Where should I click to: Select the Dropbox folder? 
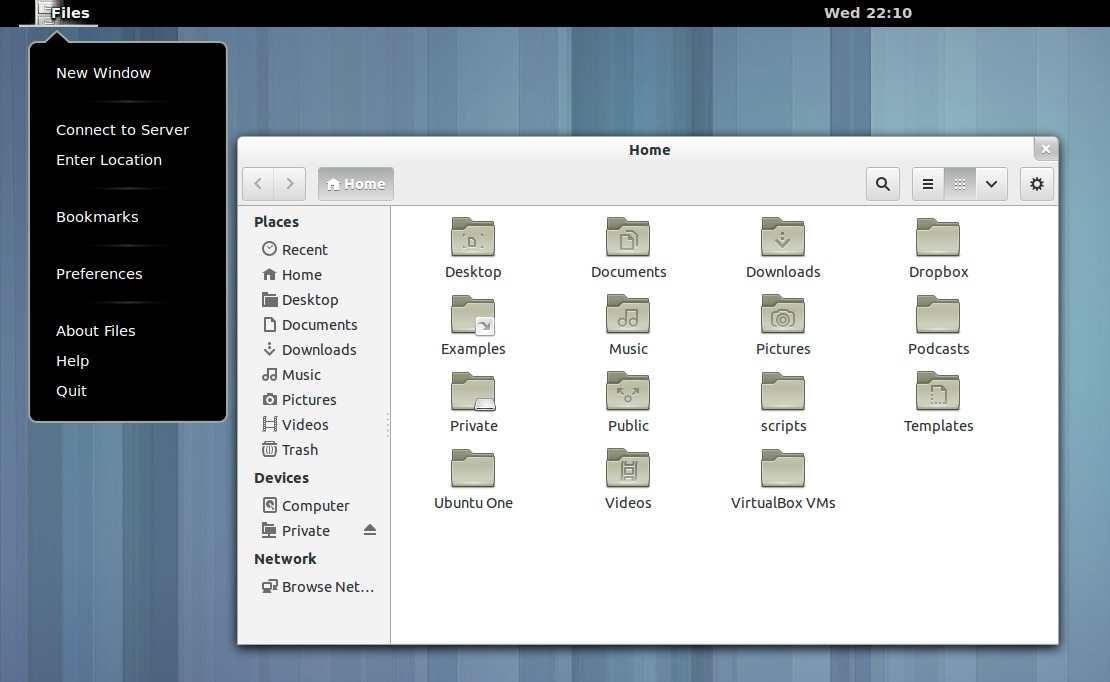938,238
